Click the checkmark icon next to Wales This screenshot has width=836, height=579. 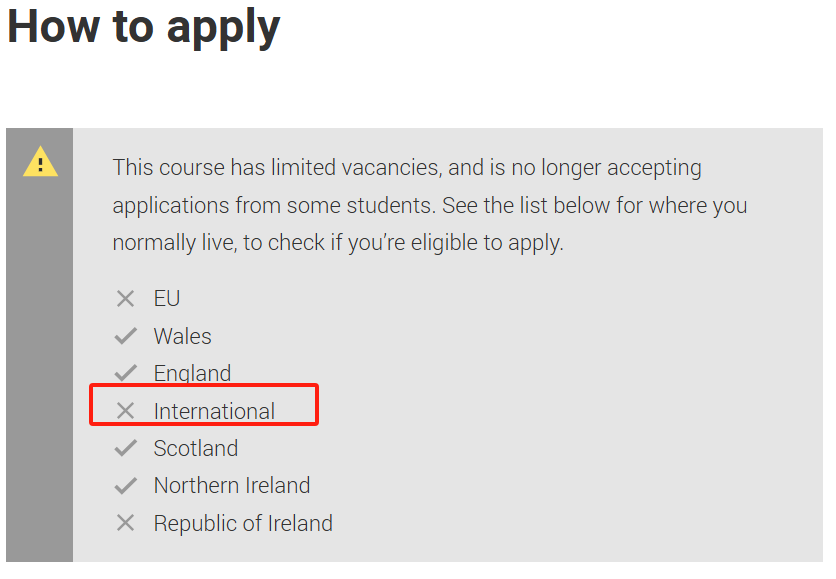[x=126, y=336]
